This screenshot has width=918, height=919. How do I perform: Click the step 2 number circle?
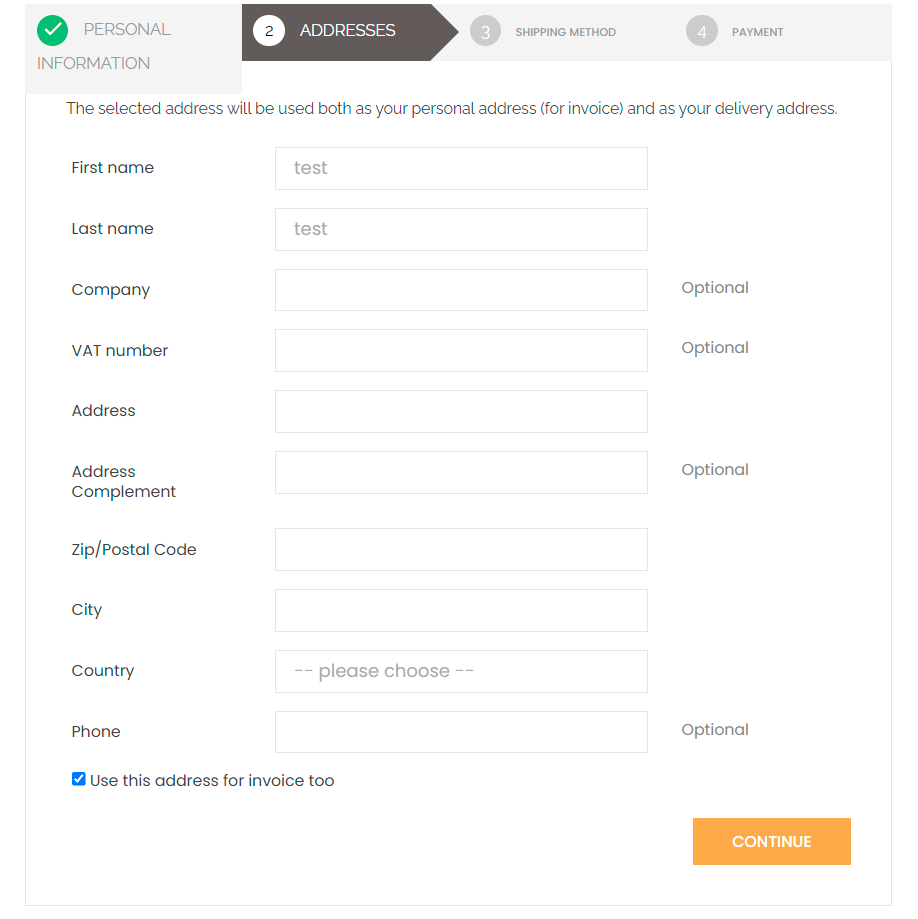click(269, 31)
